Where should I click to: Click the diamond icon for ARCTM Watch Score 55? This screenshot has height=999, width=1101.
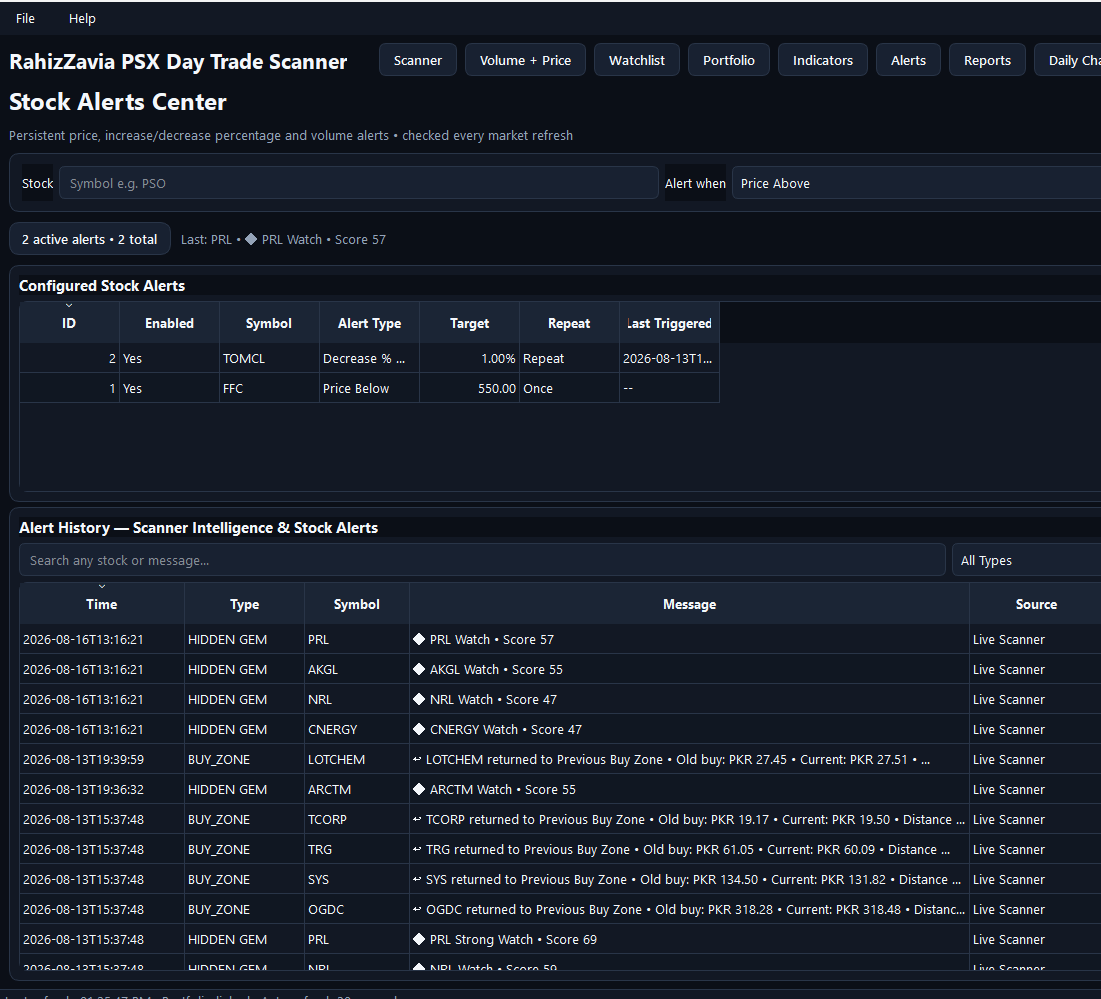419,790
